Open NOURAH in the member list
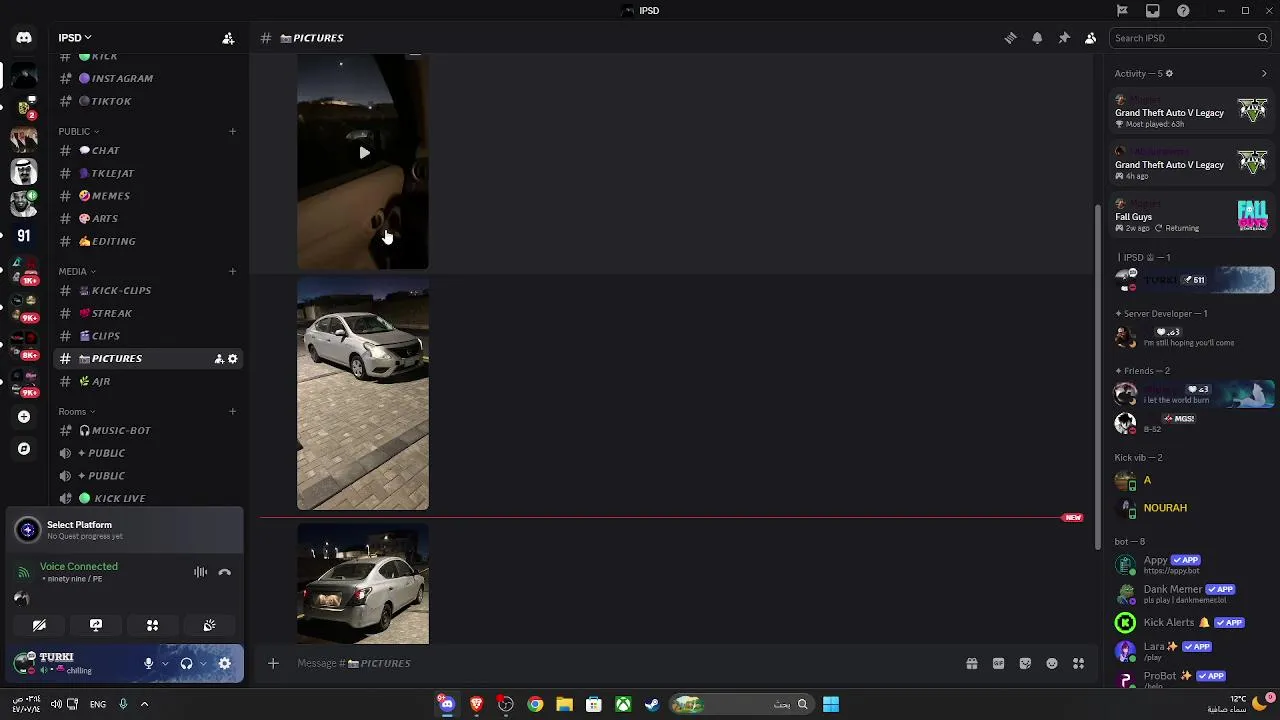Image resolution: width=1280 pixels, height=720 pixels. pos(1165,508)
